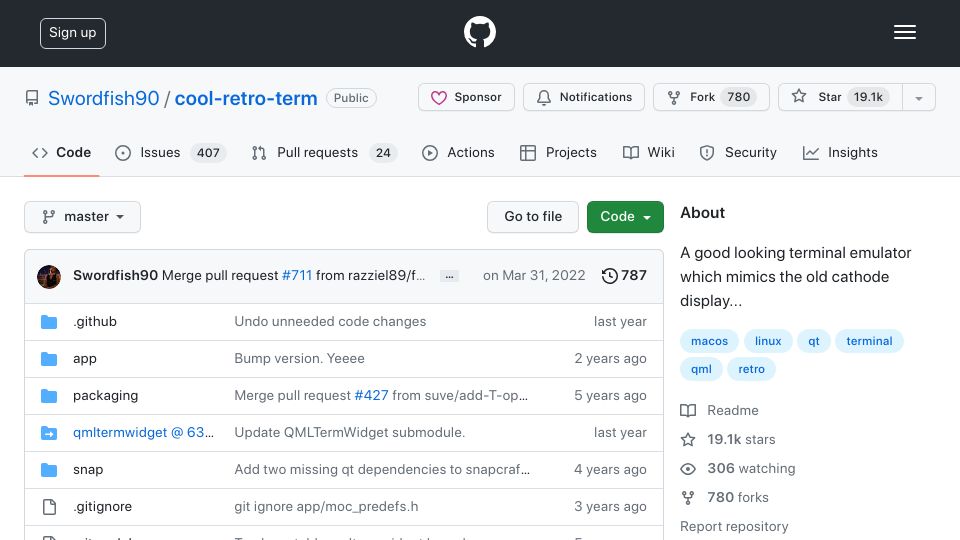The width and height of the screenshot is (960, 540).
Task: Open the Readme link
Action: (x=720, y=410)
